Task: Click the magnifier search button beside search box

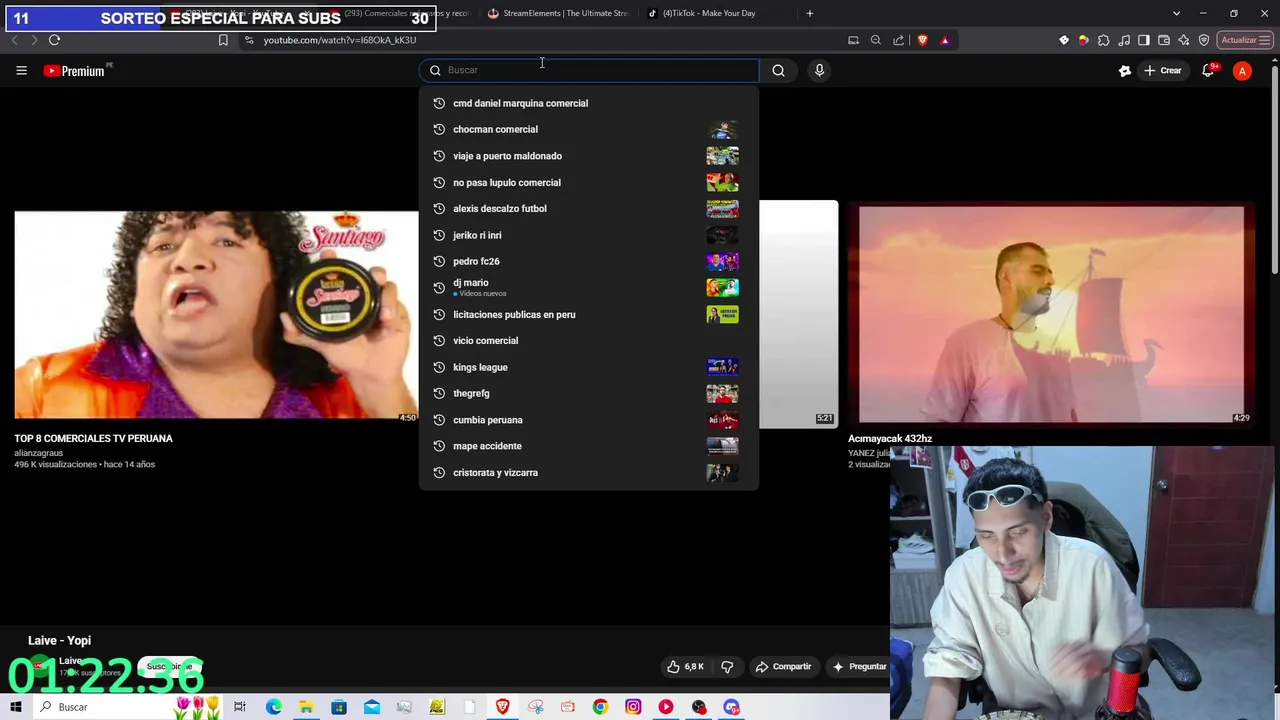Action: click(x=778, y=70)
